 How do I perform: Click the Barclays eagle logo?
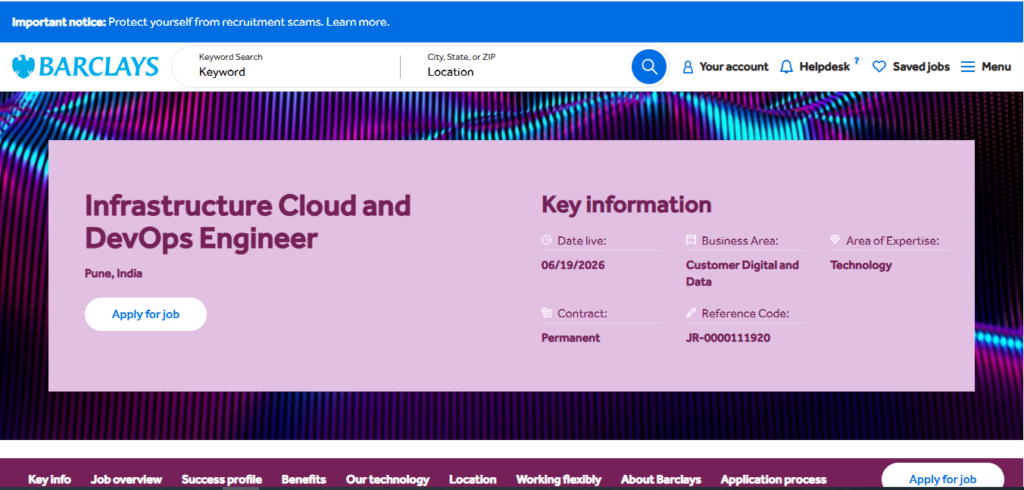(x=23, y=67)
